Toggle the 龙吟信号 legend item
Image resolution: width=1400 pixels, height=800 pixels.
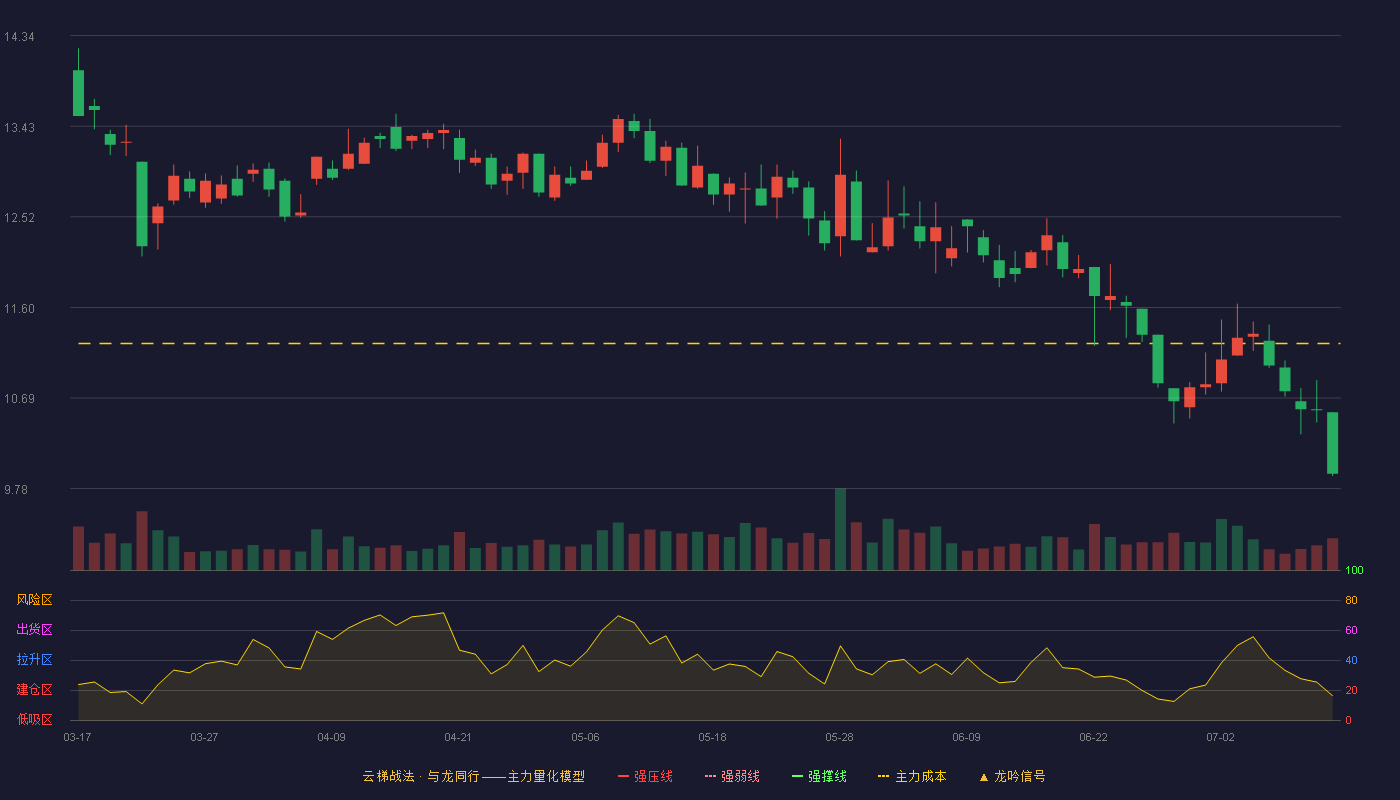tap(1012, 776)
